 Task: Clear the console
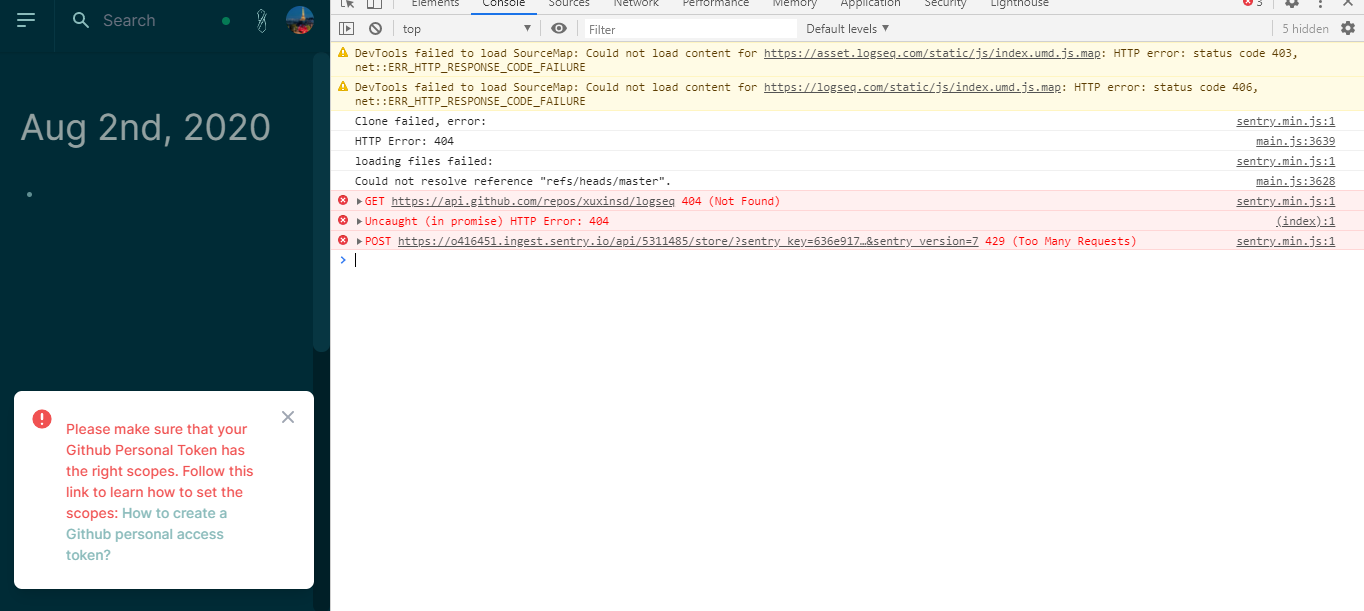(375, 29)
